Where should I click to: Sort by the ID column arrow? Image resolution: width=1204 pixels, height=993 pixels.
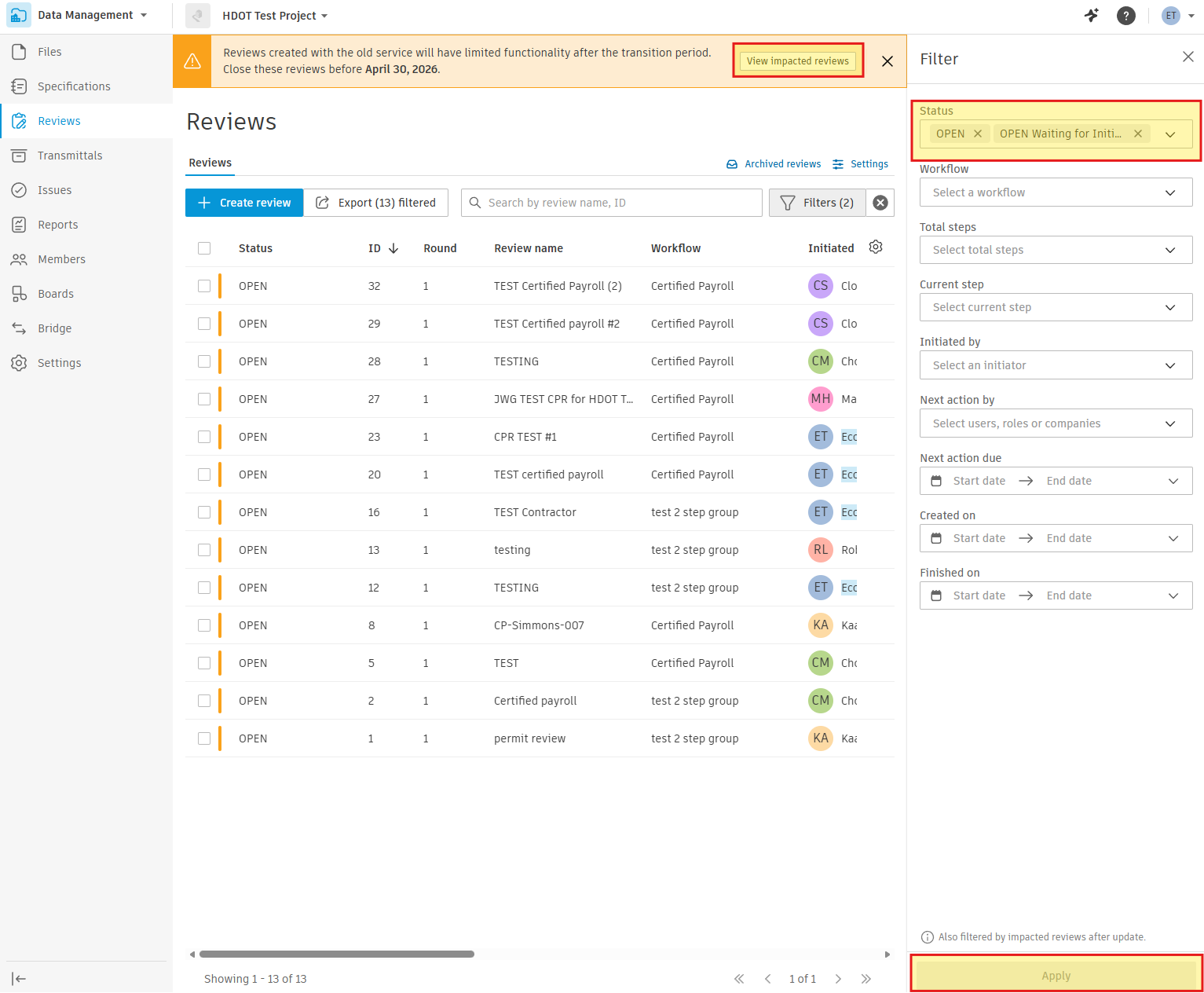point(393,248)
